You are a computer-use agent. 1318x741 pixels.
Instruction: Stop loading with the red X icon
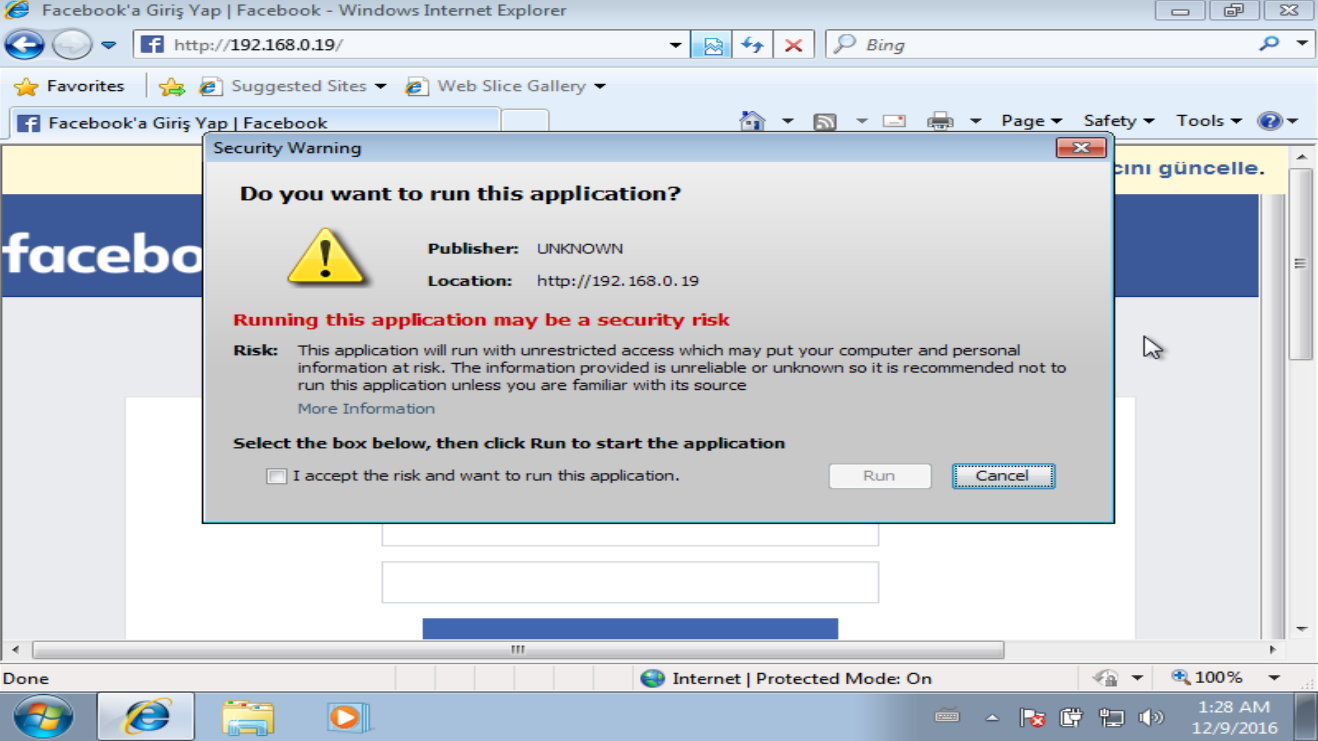793,45
